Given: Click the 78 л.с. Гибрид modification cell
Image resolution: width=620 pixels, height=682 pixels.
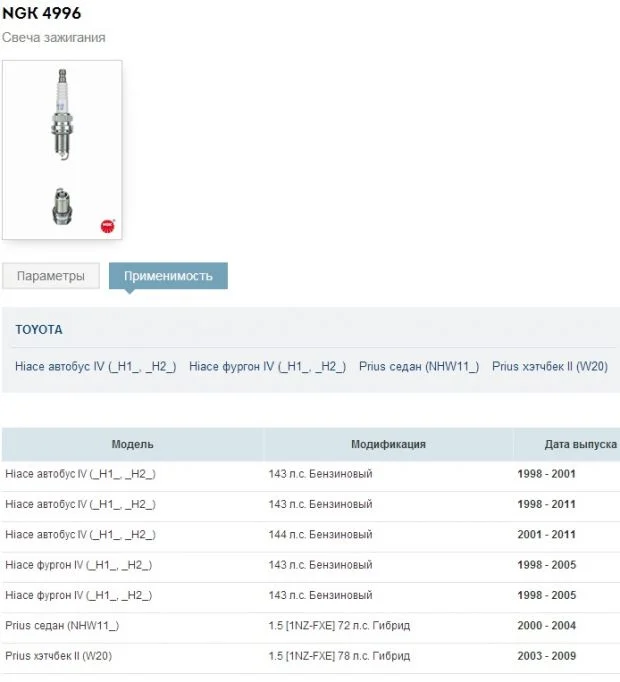Looking at the screenshot, I should point(339,656).
